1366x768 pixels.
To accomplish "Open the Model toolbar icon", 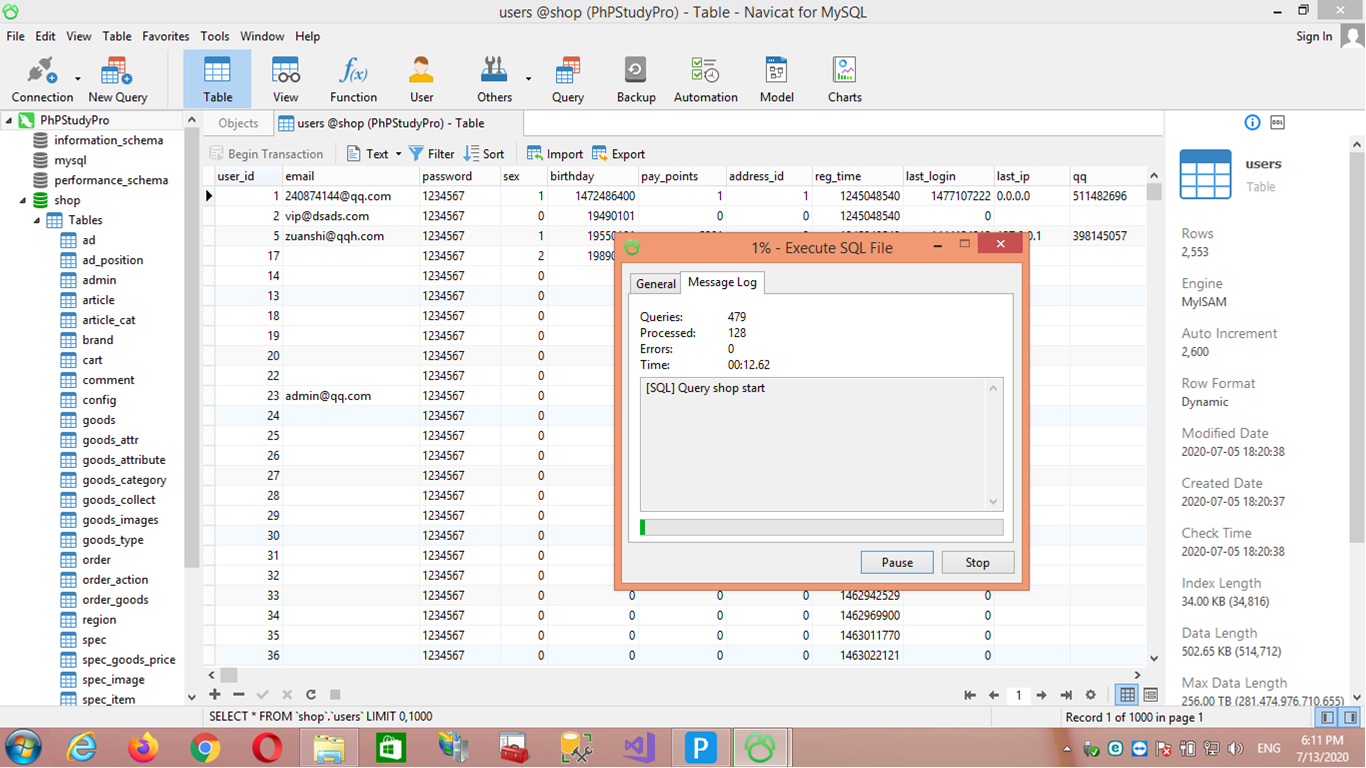I will coord(776,79).
